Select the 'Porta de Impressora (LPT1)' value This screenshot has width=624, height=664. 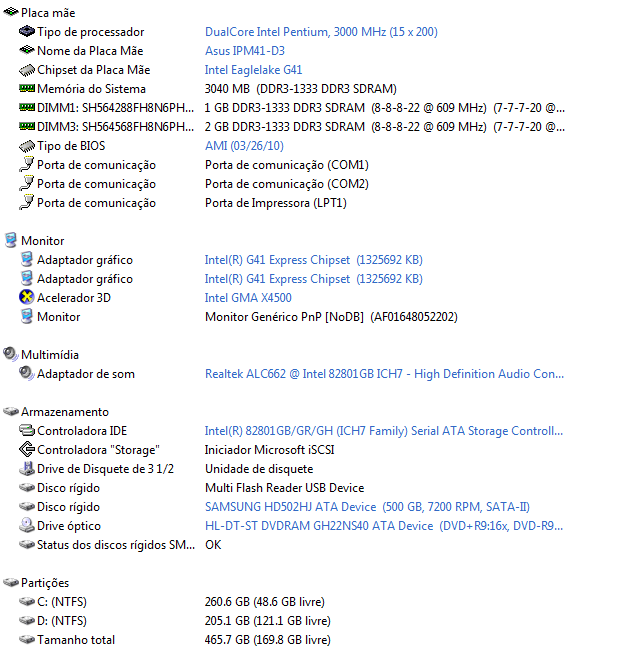276,203
